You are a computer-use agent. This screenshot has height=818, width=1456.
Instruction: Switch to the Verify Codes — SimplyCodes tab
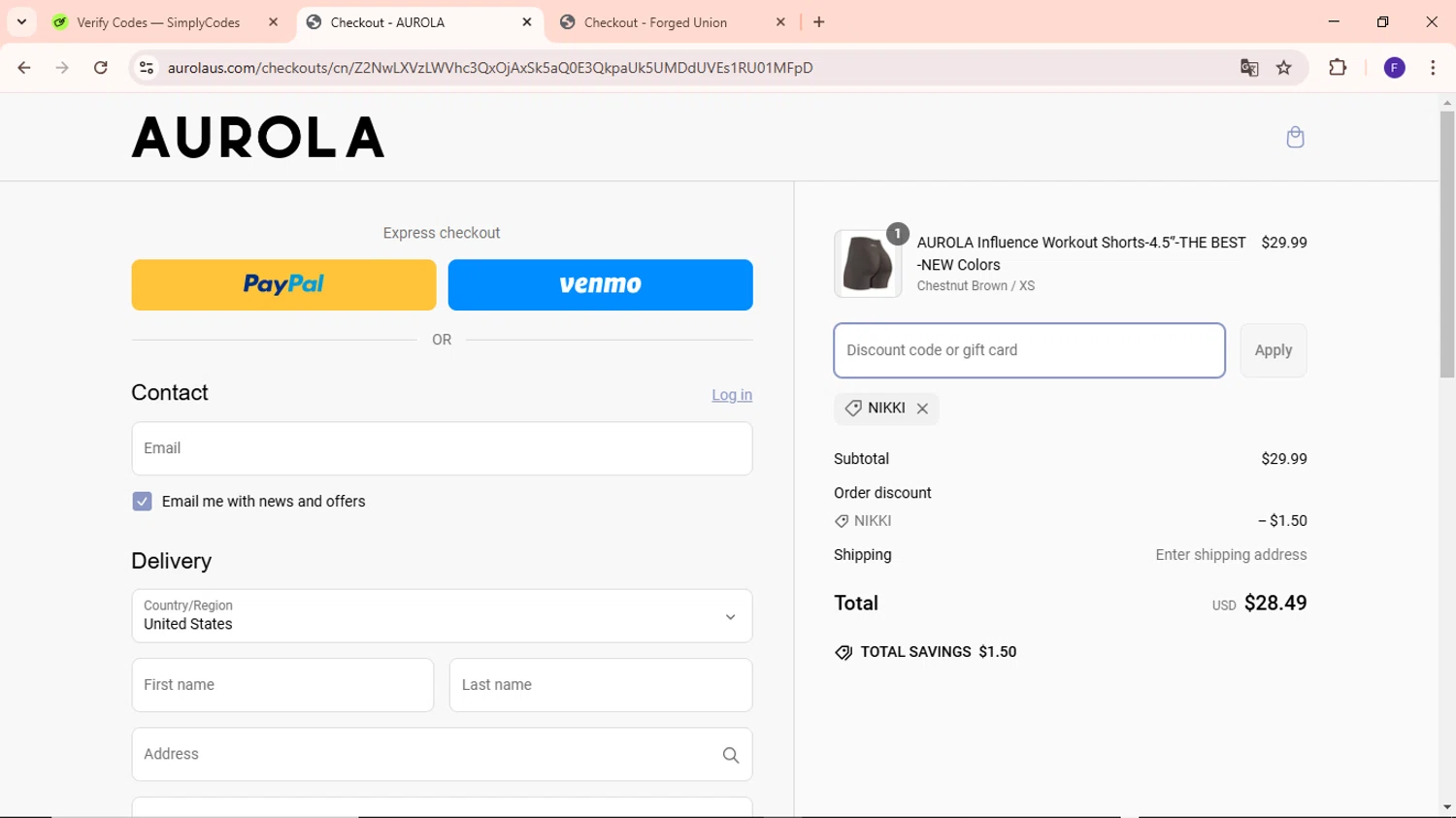coord(159,22)
